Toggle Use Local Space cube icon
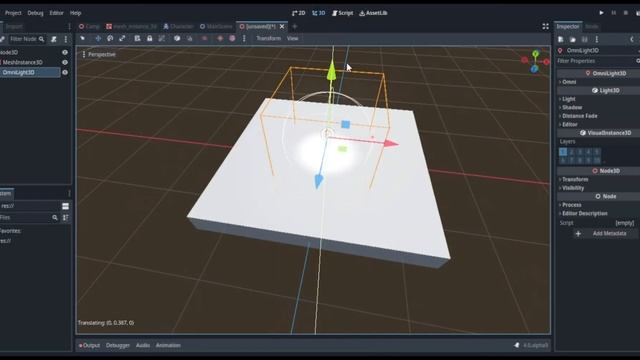The height and width of the screenshot is (360, 640). pyautogui.click(x=177, y=38)
